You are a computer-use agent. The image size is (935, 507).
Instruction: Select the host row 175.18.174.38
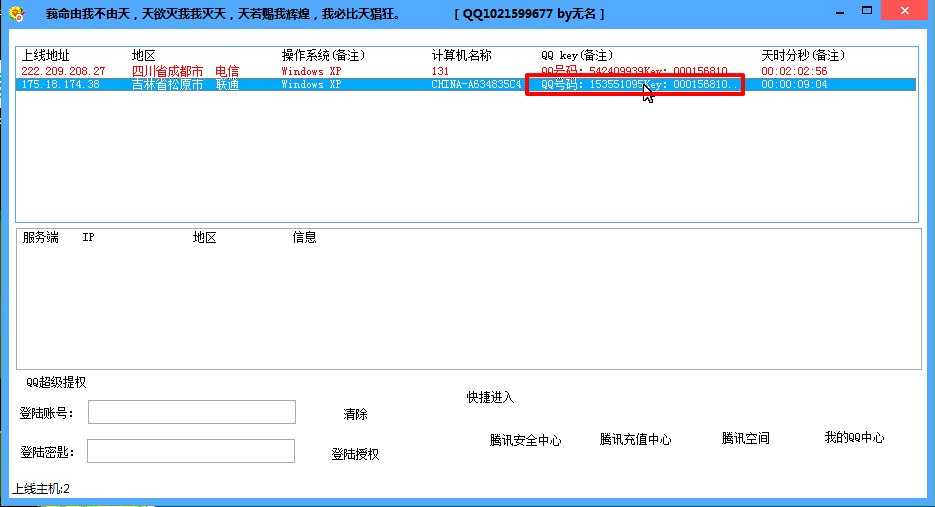tap(466, 84)
